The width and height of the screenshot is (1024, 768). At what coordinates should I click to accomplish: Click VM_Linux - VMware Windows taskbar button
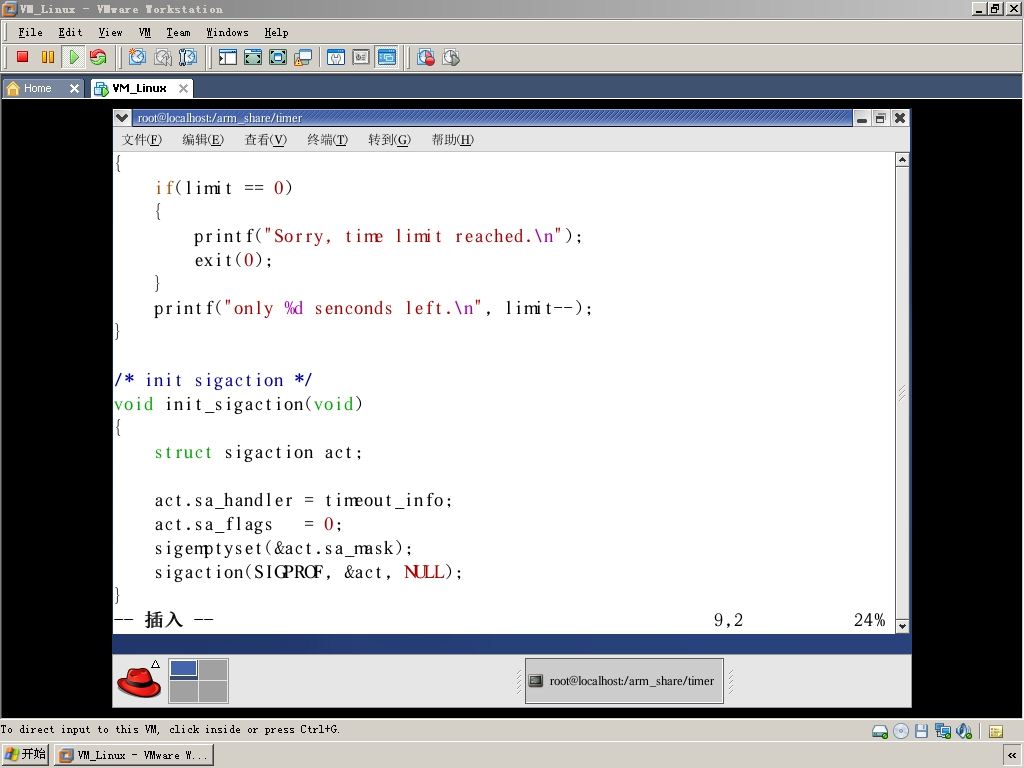pos(134,755)
